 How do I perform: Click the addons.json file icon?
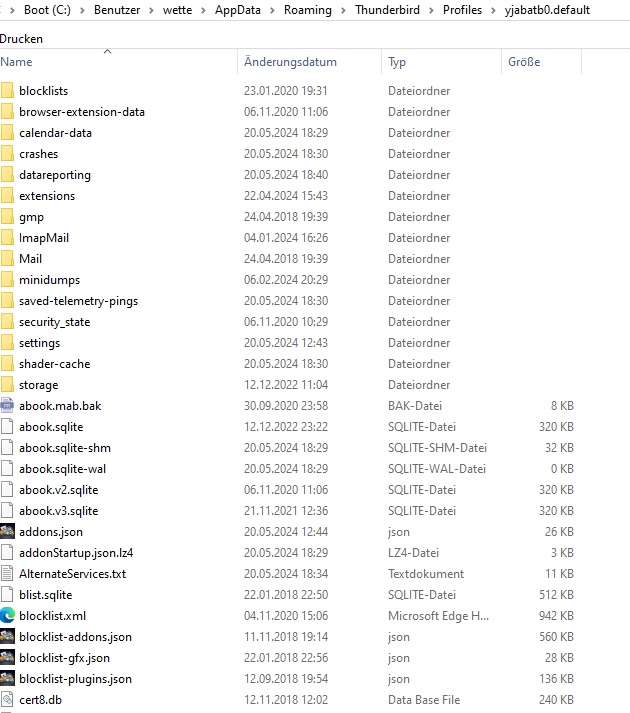(x=7, y=532)
